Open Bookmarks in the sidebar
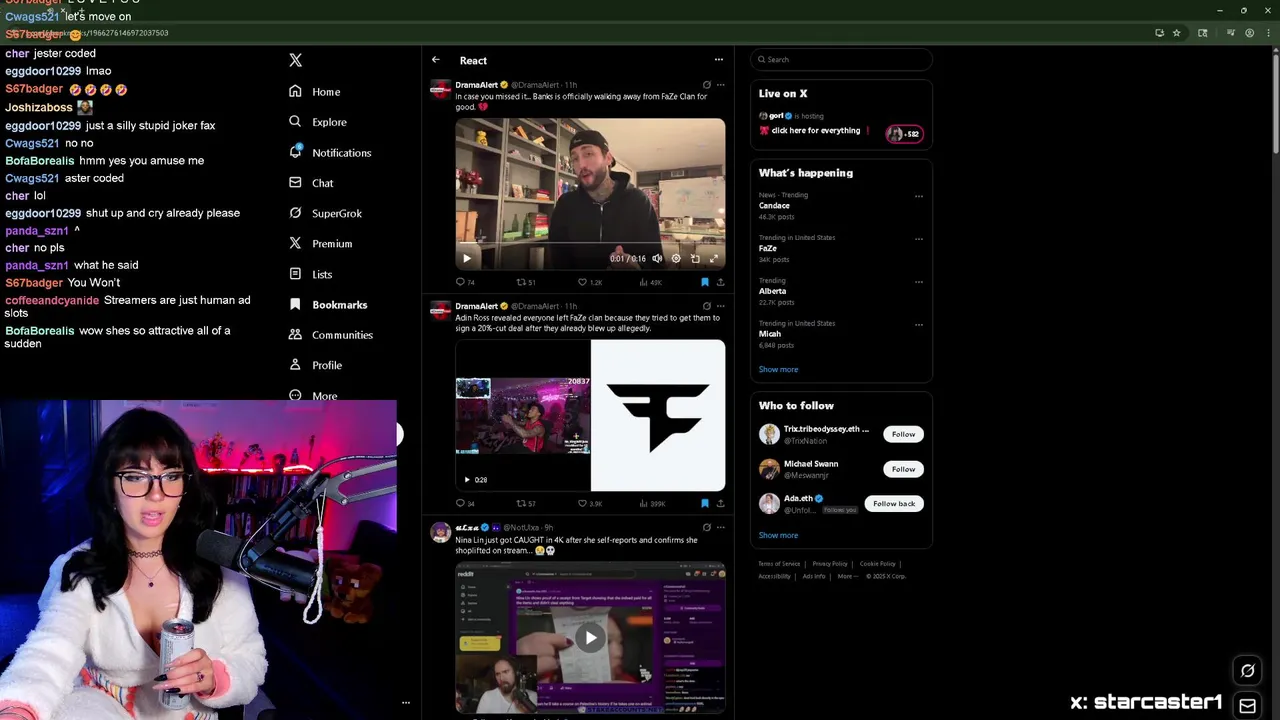Viewport: 1280px width, 720px height. click(x=328, y=305)
